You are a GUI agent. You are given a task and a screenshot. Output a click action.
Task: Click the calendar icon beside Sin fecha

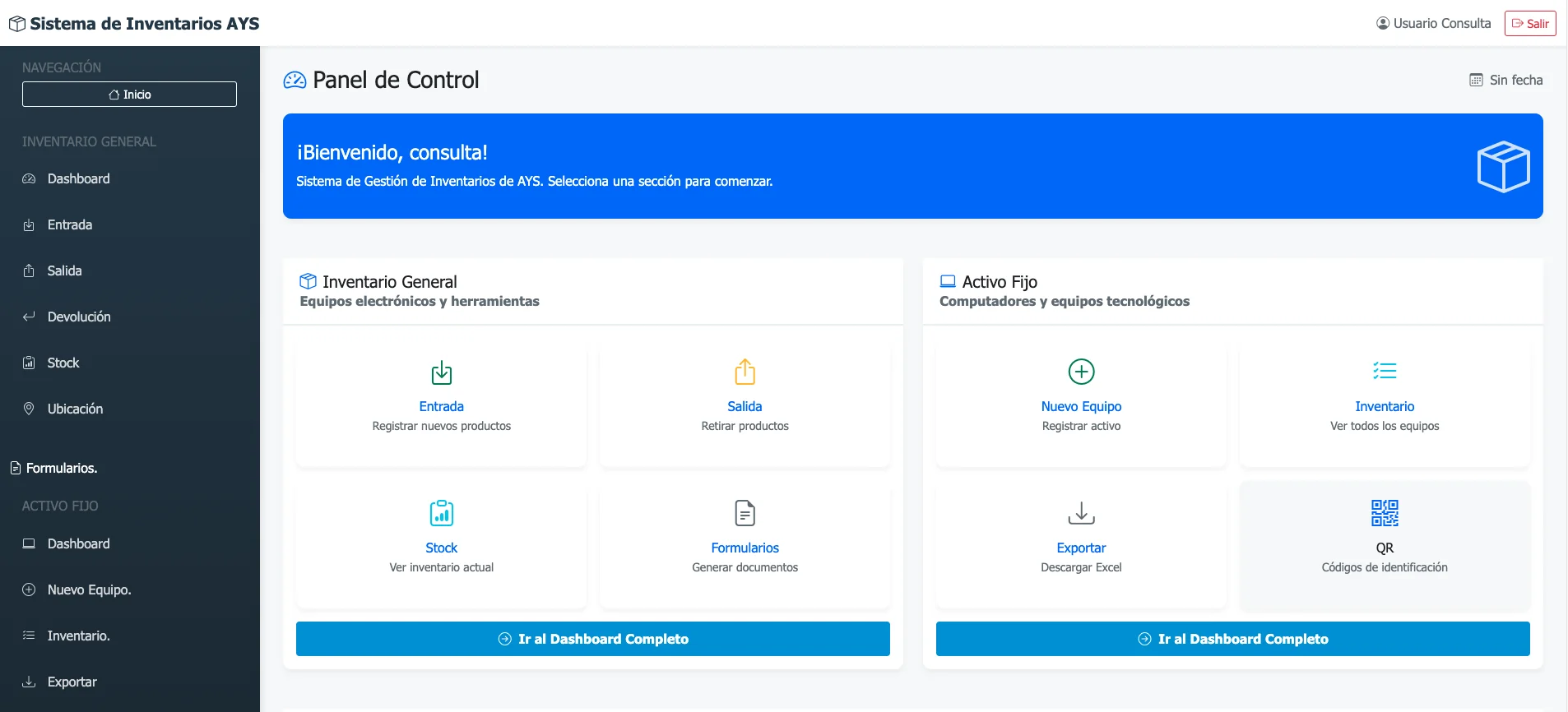[x=1476, y=80]
